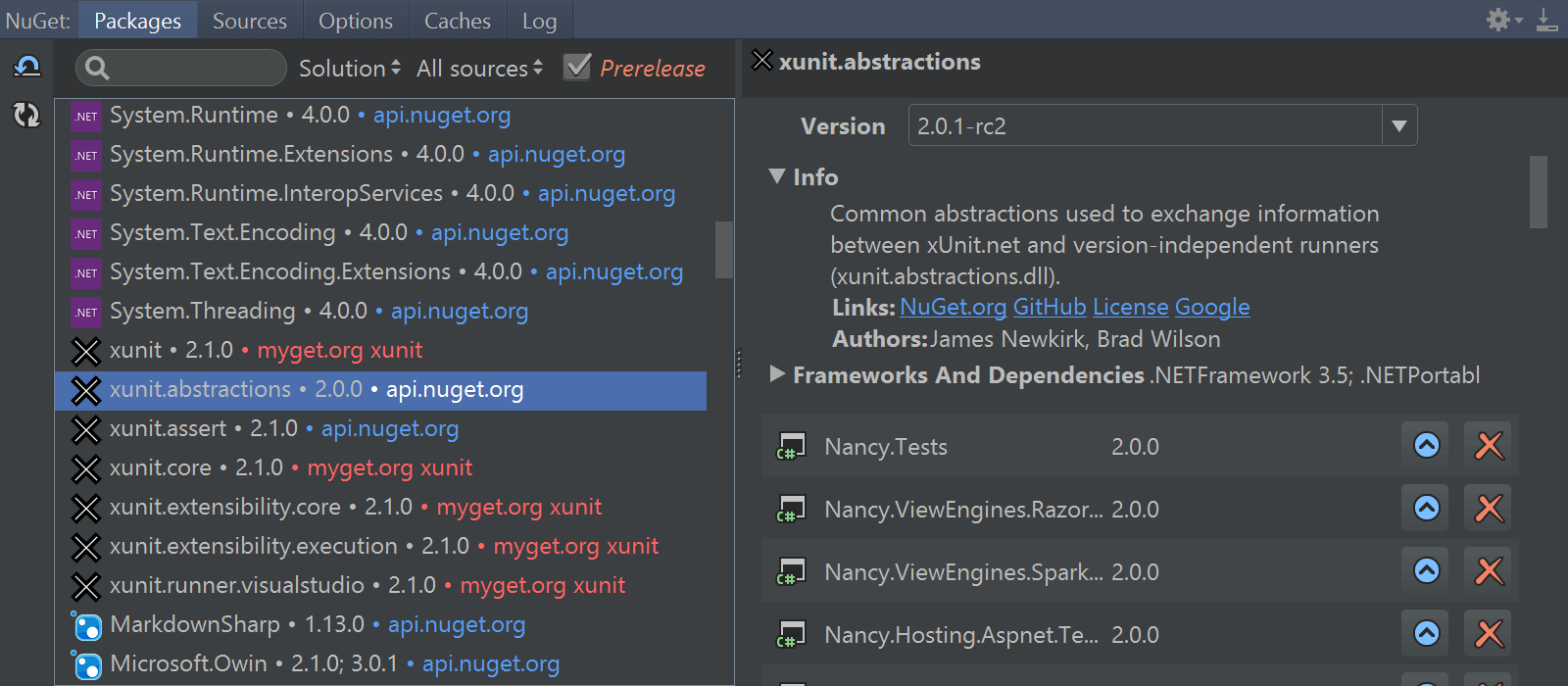
Task: Click myget.org xunit link for xunit.core
Action: 390,467
